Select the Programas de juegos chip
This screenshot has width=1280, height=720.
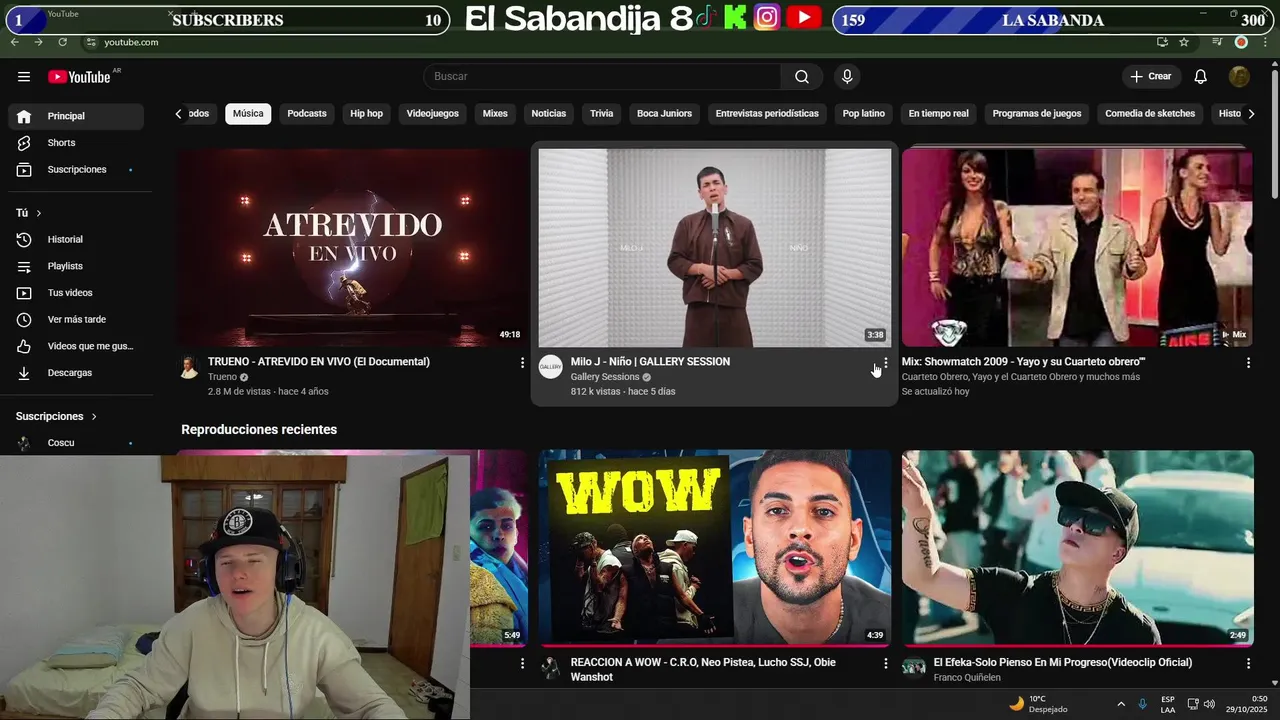(x=1037, y=114)
